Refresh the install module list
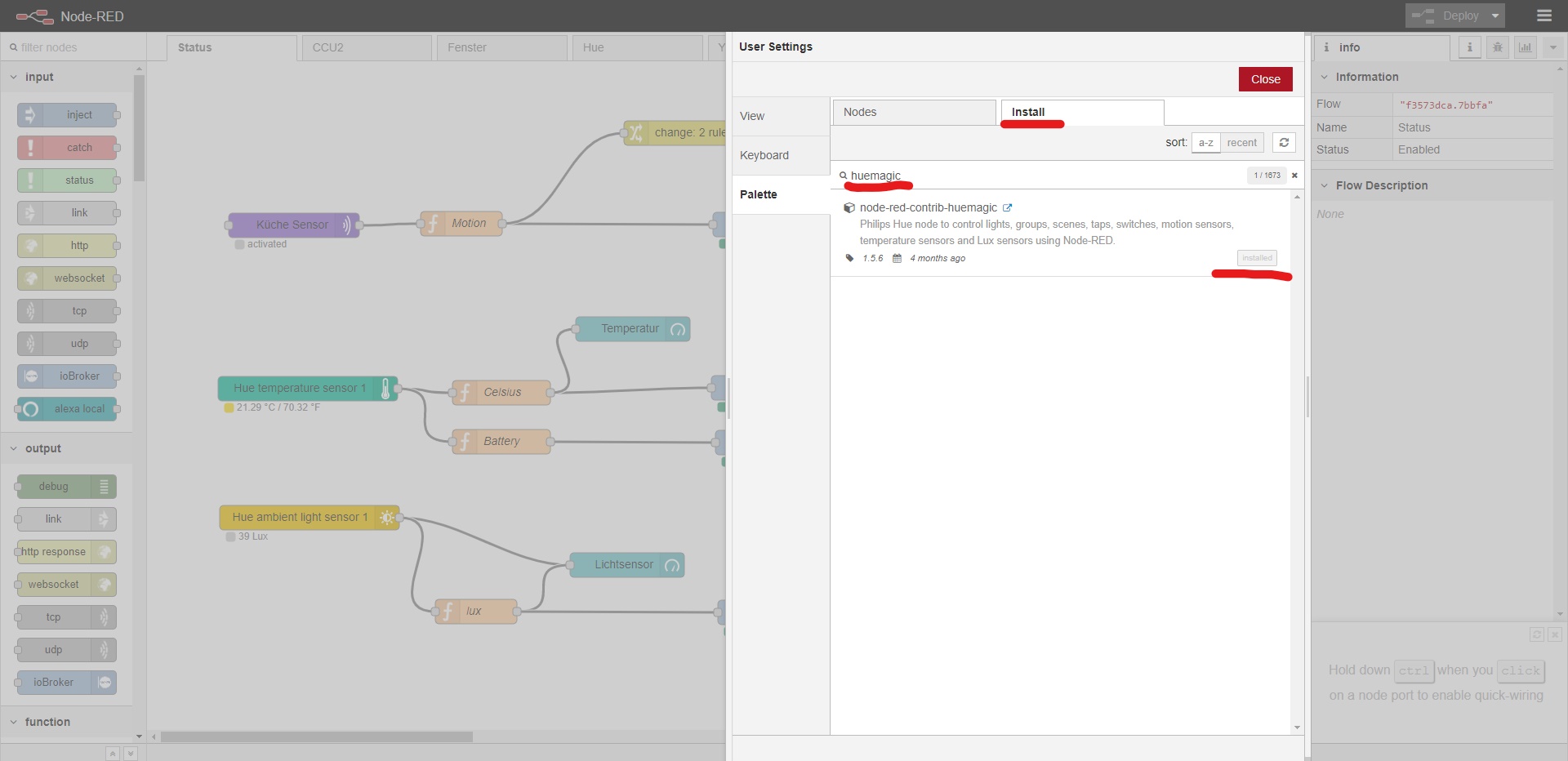1568x761 pixels. click(x=1284, y=142)
